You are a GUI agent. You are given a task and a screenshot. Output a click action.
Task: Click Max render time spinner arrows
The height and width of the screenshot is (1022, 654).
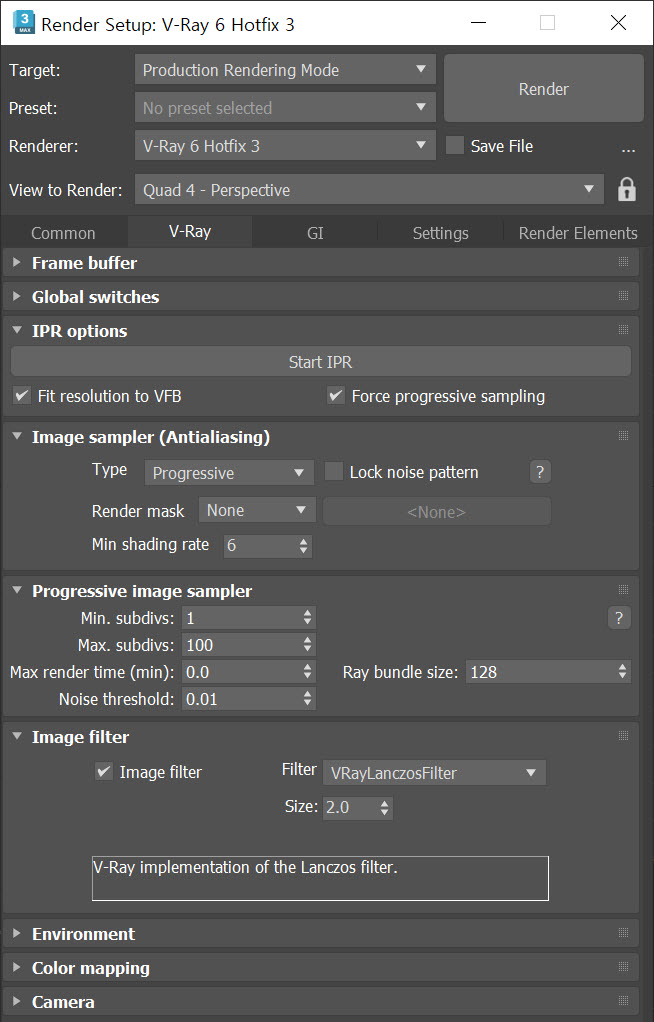(307, 672)
